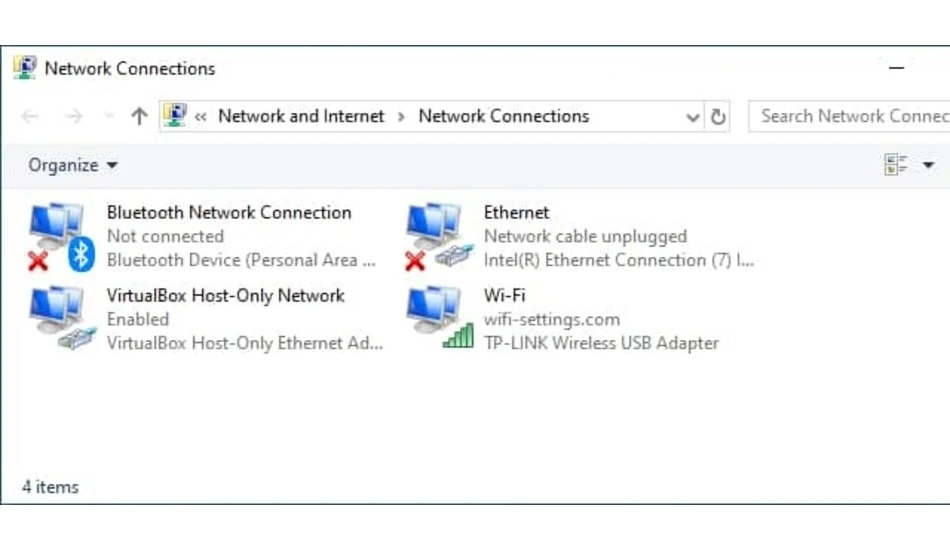This screenshot has width=950, height=550.
Task: Open the recent locations dropdown arrow
Action: coord(108,116)
